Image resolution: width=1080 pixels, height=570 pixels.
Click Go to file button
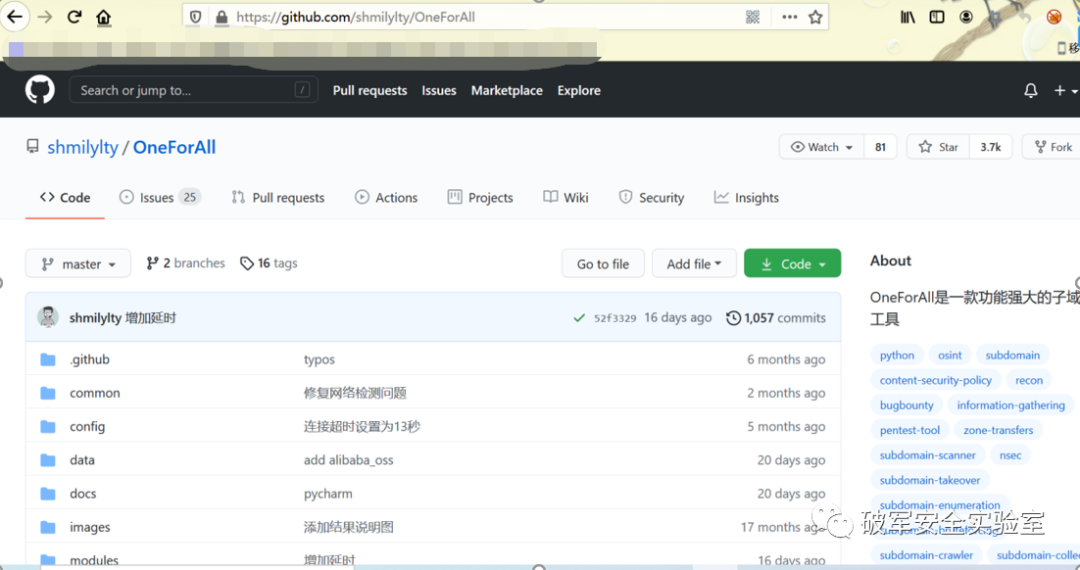coord(603,264)
